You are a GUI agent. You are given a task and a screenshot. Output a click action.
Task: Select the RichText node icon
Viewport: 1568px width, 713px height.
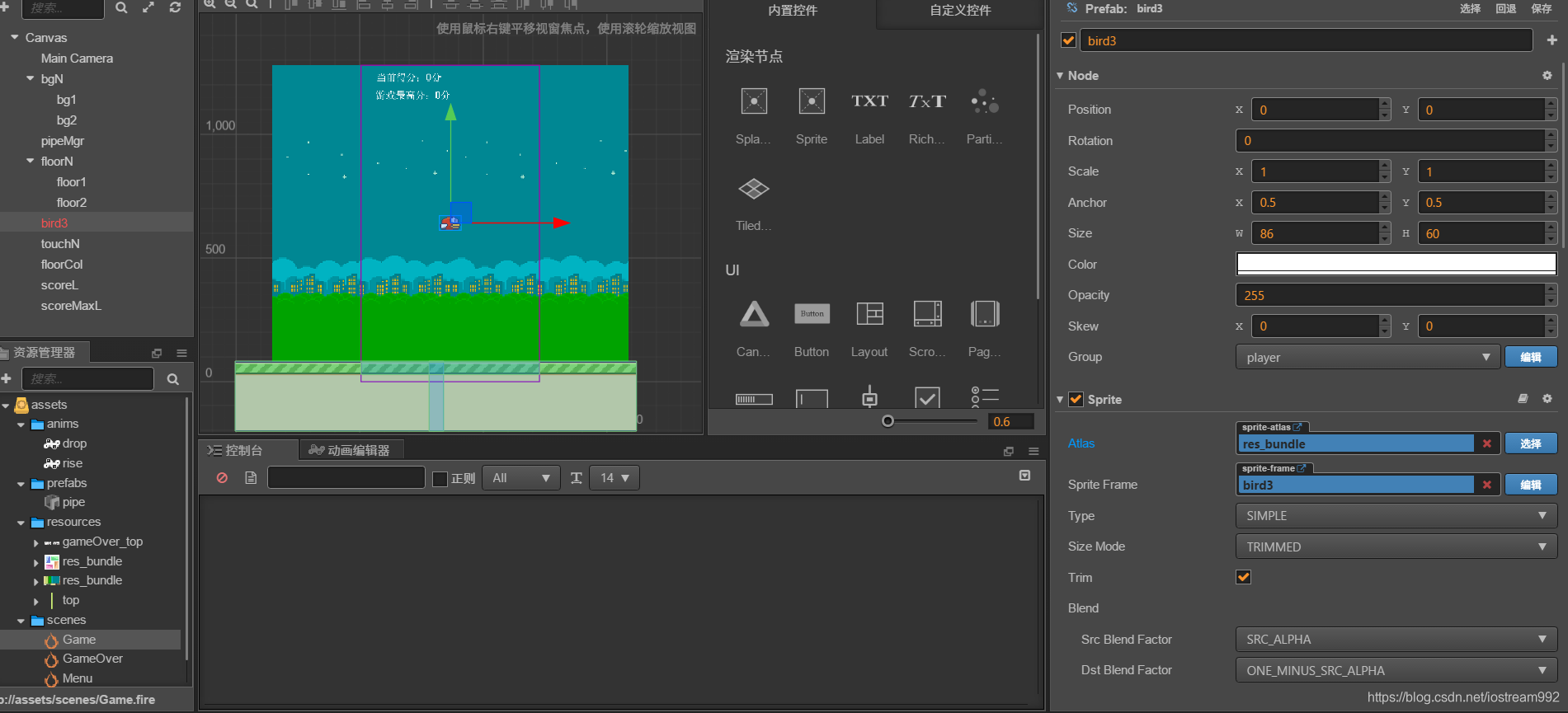pos(927,101)
